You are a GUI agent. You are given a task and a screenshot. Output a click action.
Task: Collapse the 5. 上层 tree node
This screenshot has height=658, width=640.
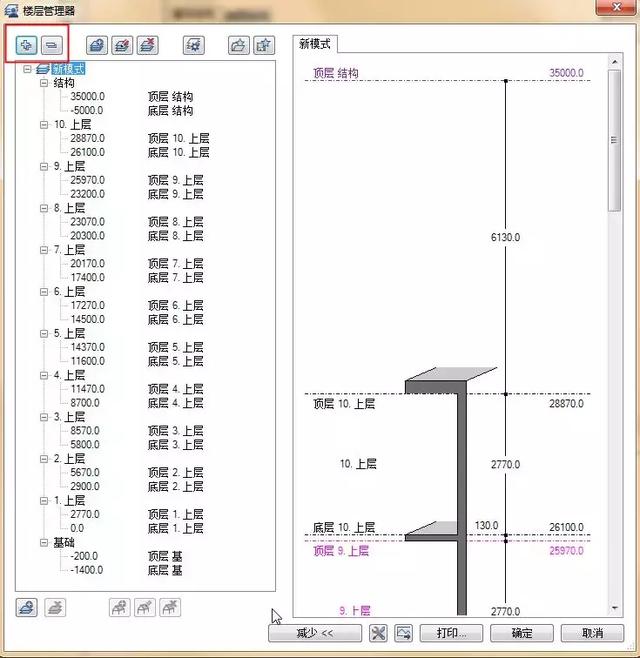click(x=44, y=333)
